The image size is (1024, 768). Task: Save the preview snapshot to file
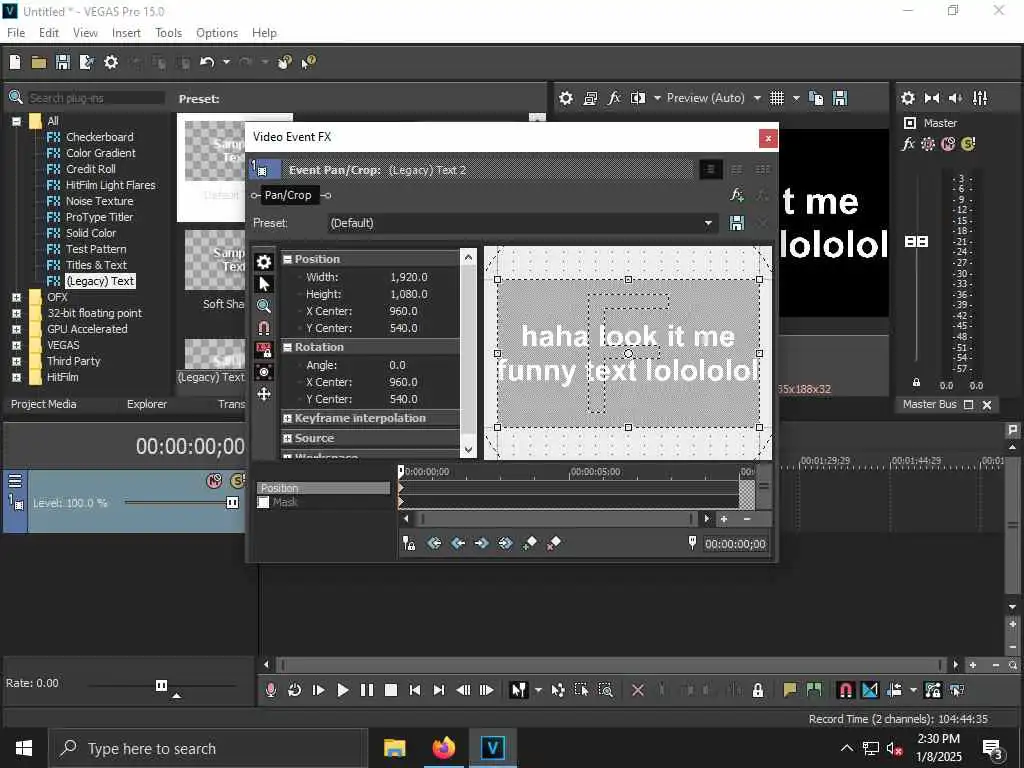[x=840, y=98]
